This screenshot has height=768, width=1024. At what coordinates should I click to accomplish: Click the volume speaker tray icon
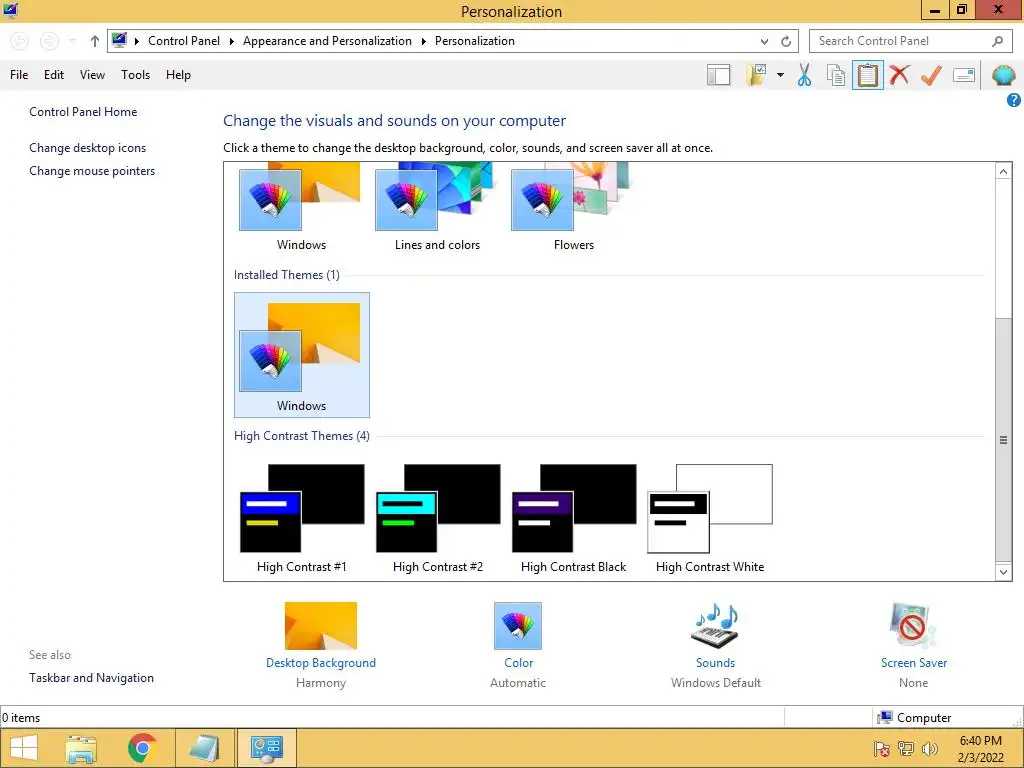coord(929,749)
